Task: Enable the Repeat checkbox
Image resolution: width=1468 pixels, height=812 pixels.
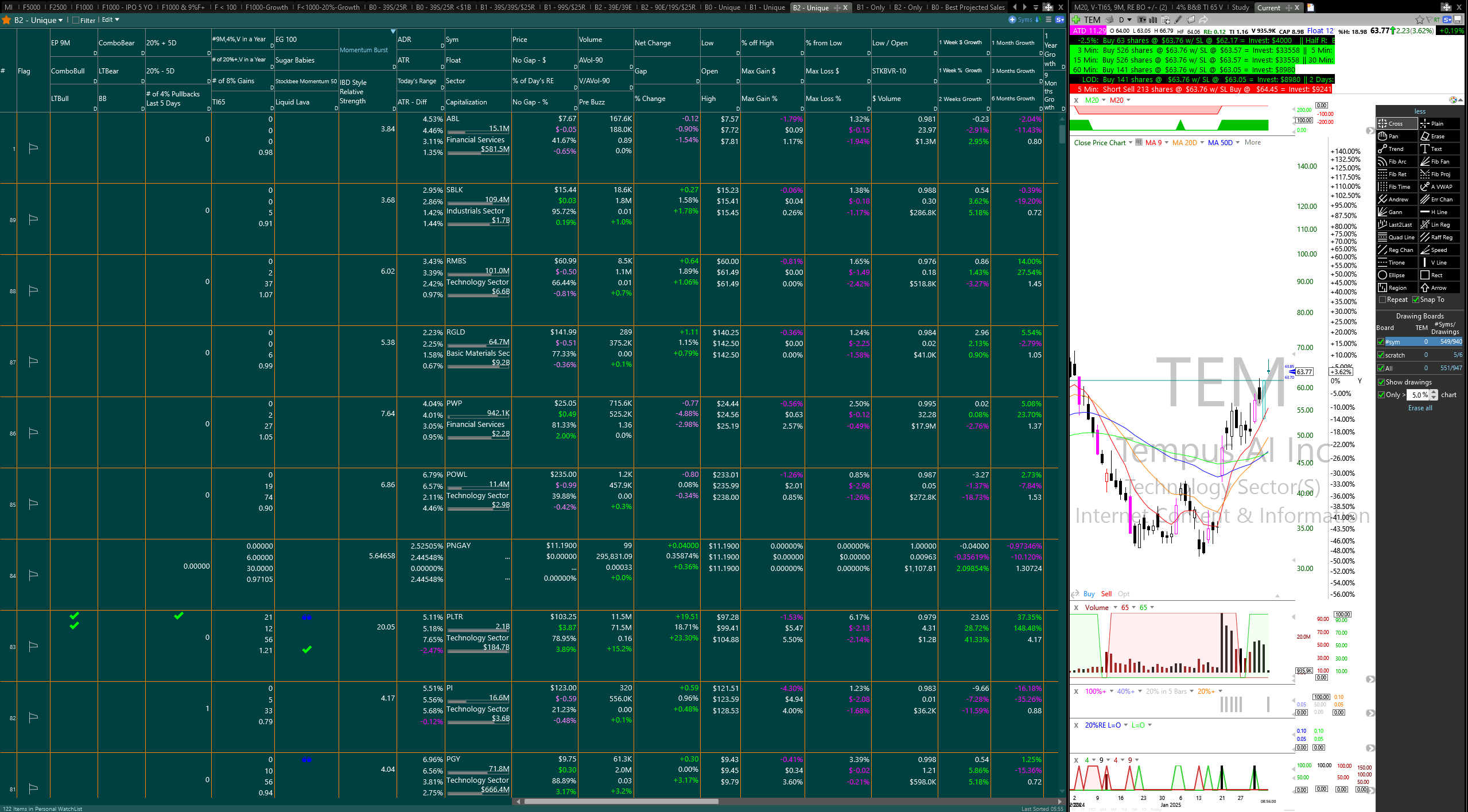Action: 1382,300
